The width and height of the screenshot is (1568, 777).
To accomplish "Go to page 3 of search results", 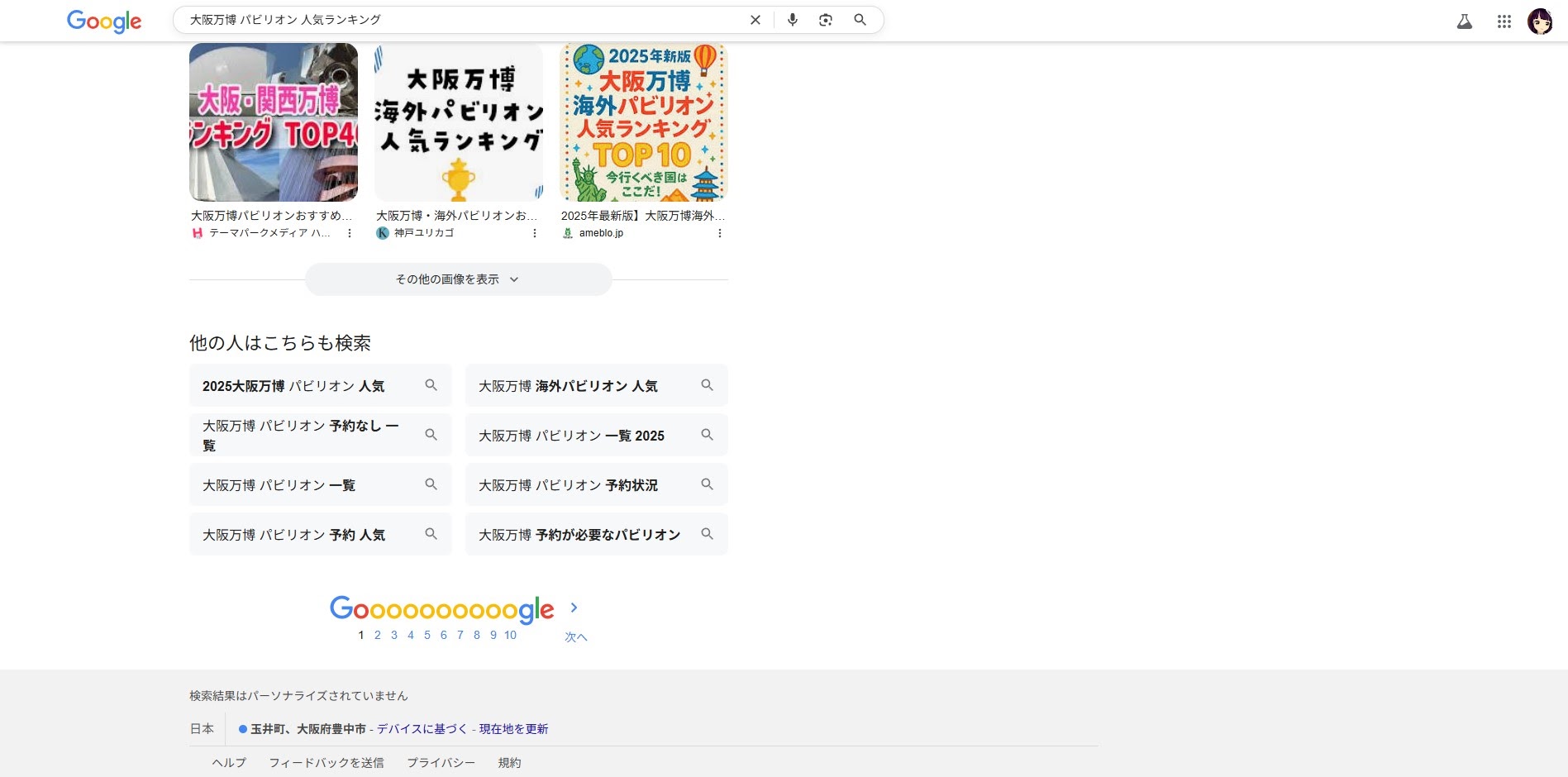I will click(393, 635).
